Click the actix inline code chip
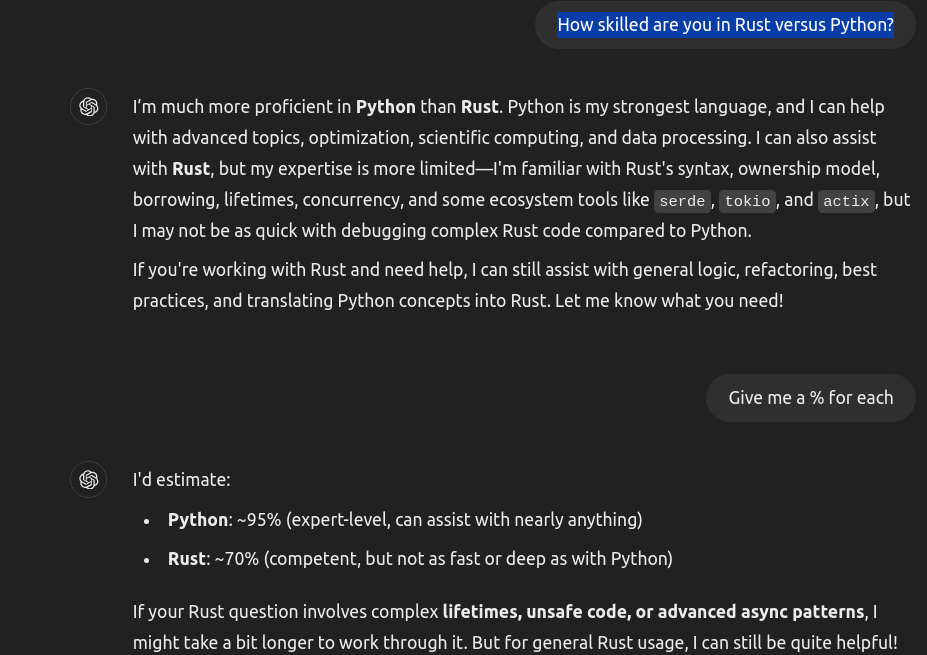This screenshot has width=927, height=655. pyautogui.click(x=846, y=201)
